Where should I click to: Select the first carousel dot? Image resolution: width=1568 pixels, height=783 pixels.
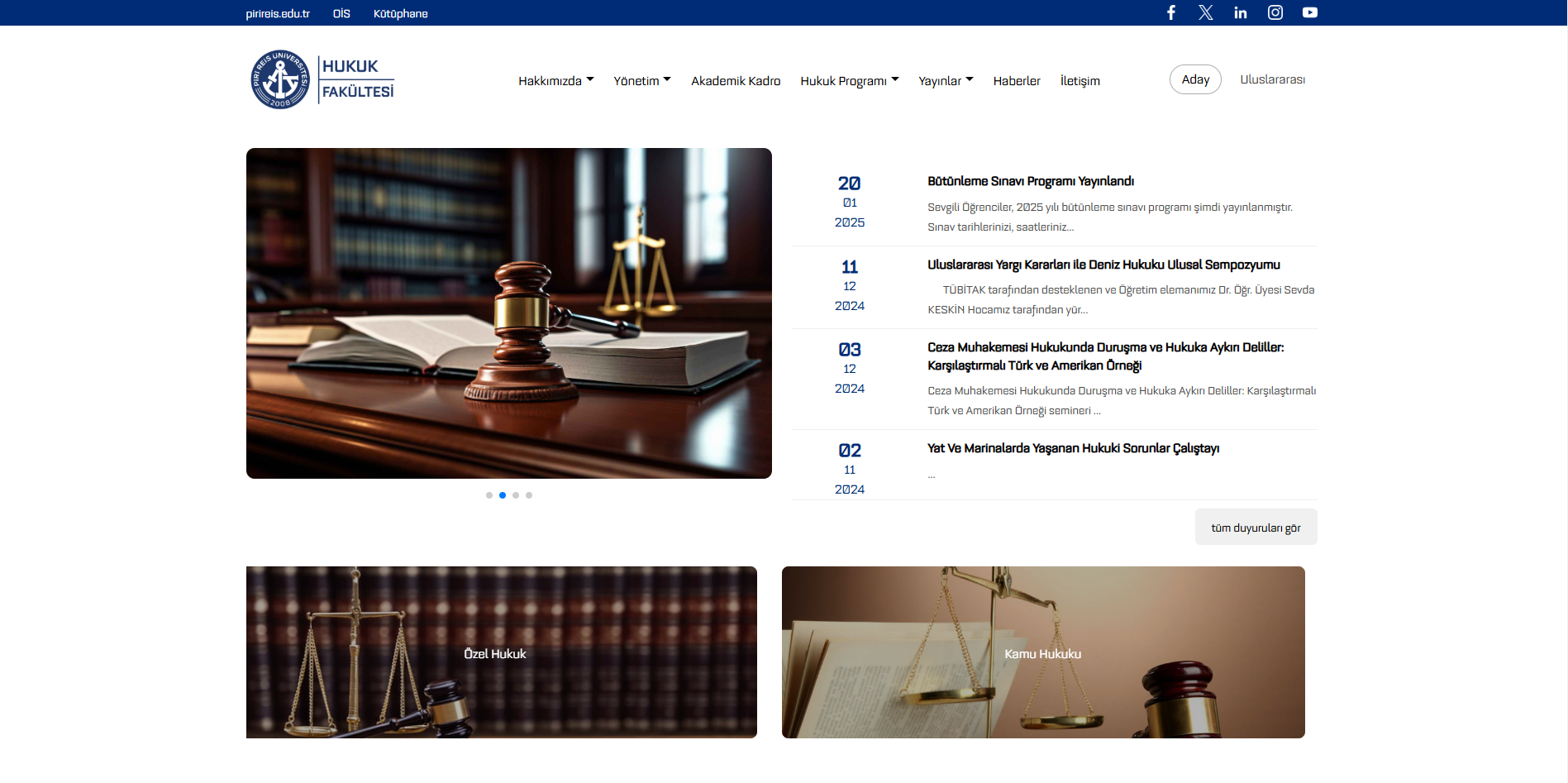coord(489,495)
